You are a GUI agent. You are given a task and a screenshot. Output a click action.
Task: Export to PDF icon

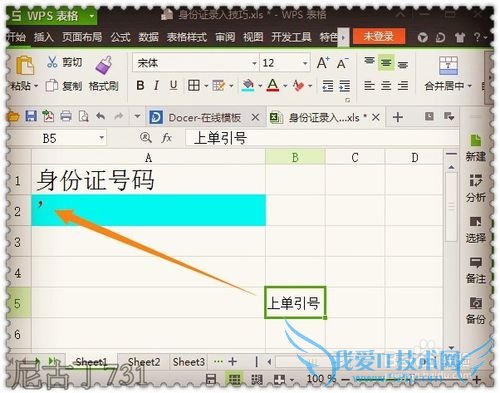click(48, 116)
